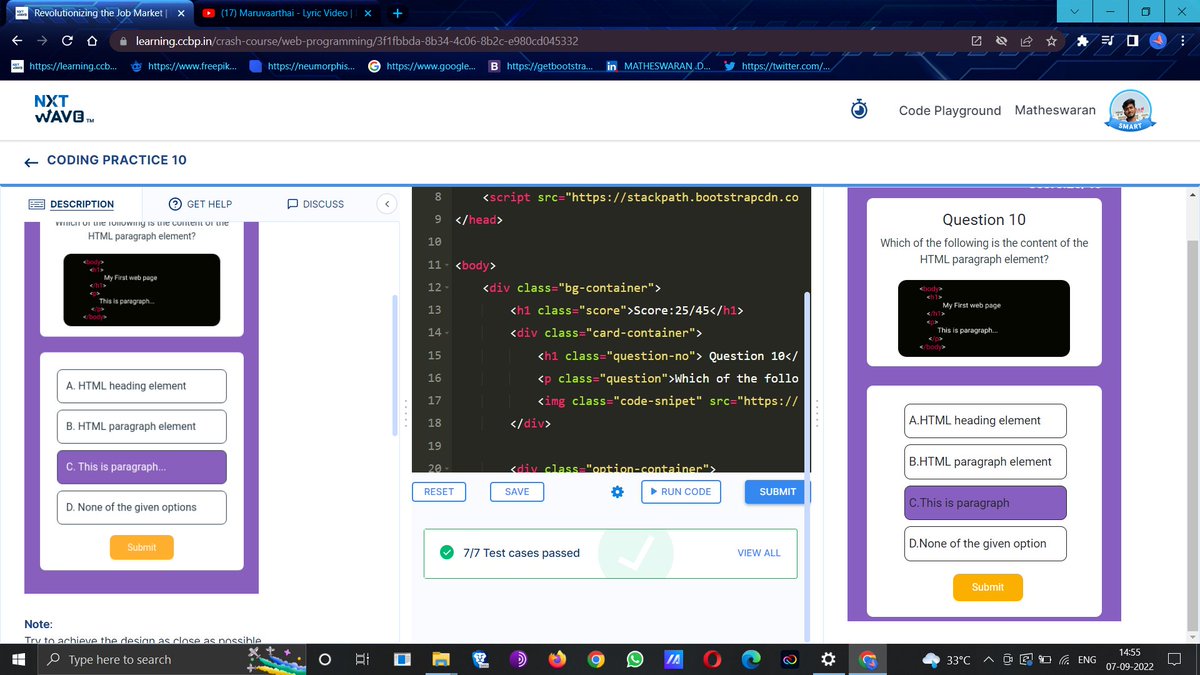Switch to the Description tab
Viewport: 1200px width, 675px height.
point(72,204)
